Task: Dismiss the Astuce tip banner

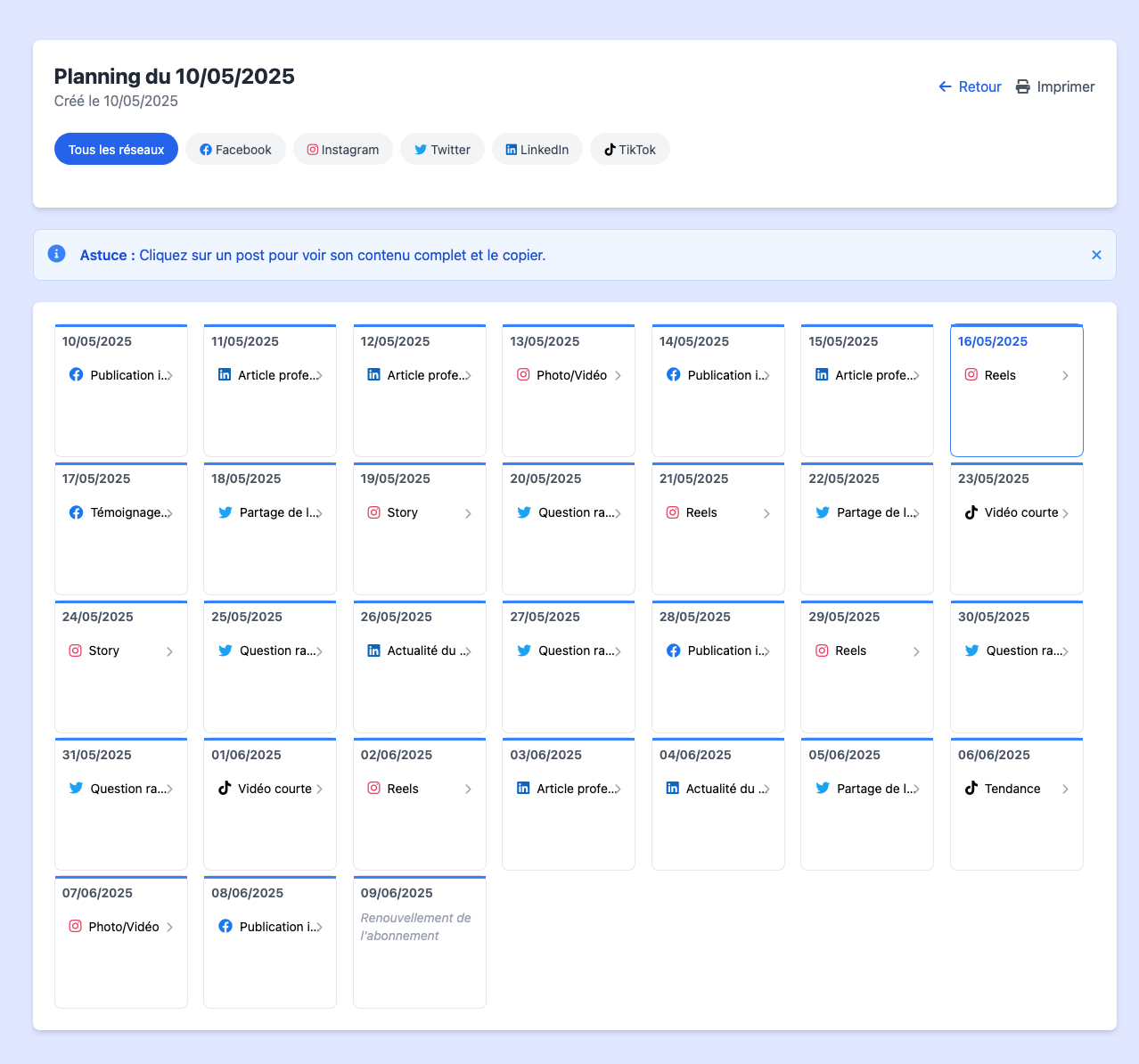Action: click(1096, 254)
